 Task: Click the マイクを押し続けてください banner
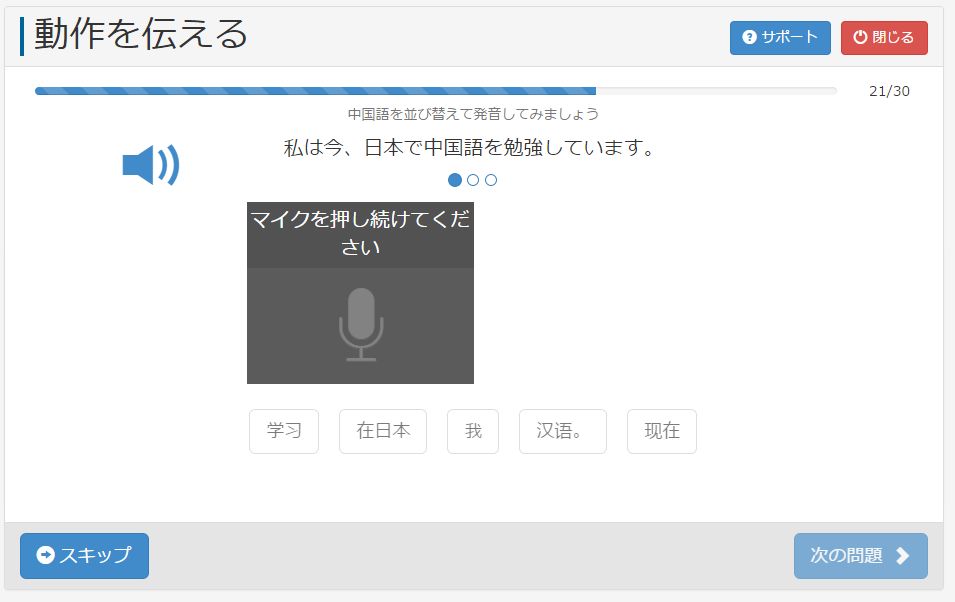pyautogui.click(x=360, y=234)
